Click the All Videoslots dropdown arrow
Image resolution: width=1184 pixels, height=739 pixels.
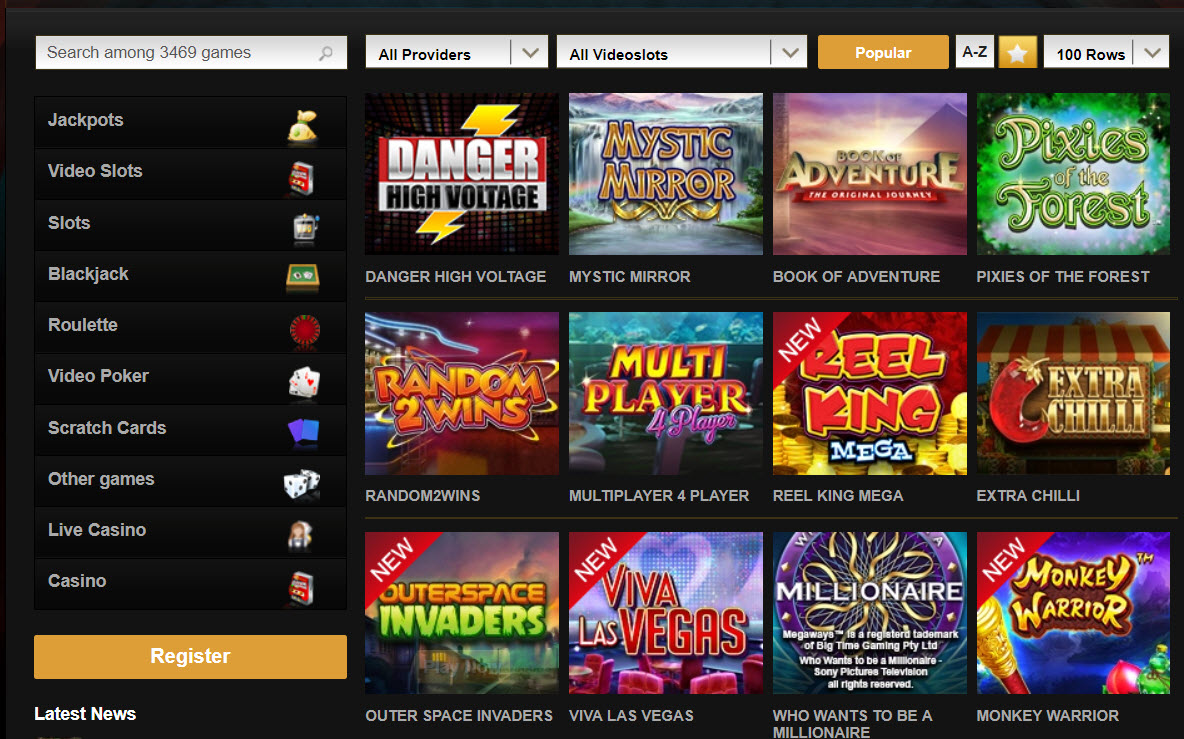click(790, 53)
